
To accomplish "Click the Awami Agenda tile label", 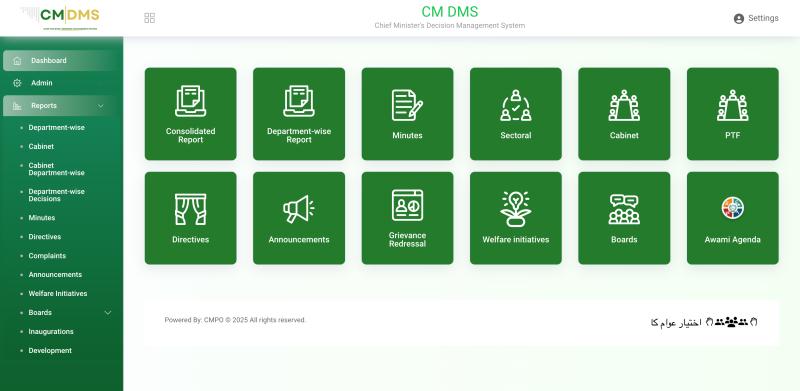I will tap(733, 239).
